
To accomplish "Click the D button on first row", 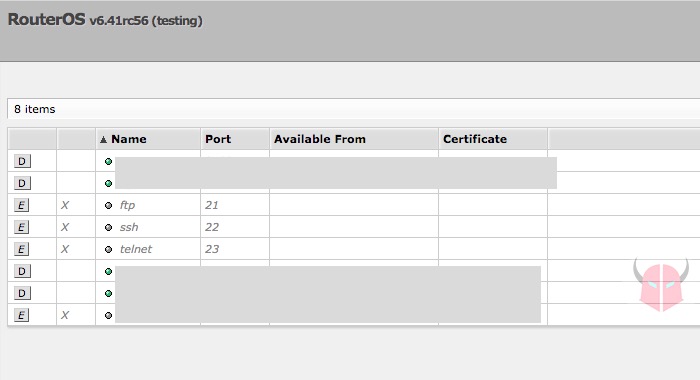I will coord(22,161).
